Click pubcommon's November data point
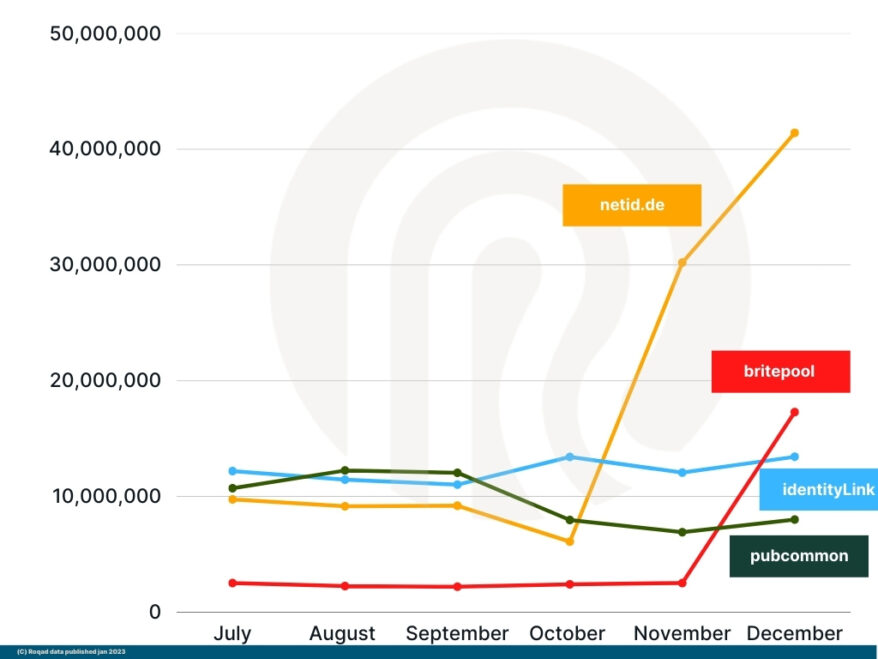 682,532
